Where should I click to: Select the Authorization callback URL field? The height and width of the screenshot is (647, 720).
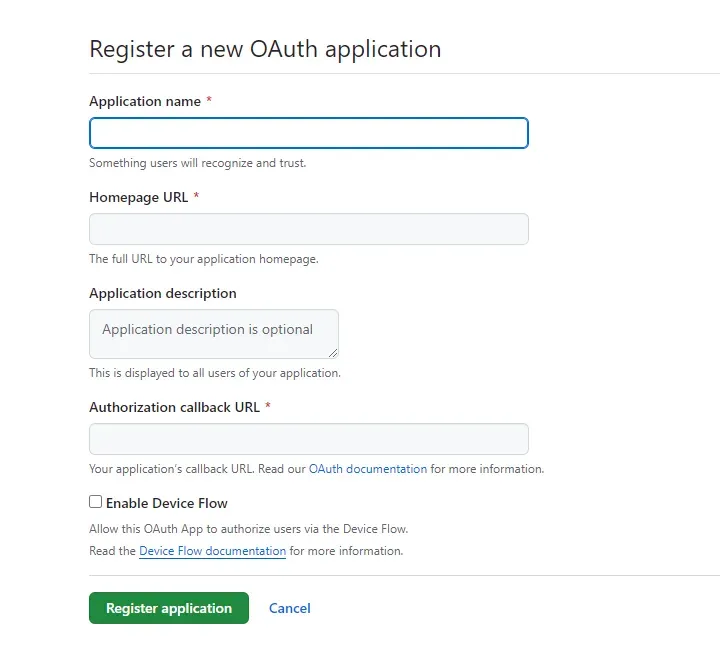[x=308, y=439]
